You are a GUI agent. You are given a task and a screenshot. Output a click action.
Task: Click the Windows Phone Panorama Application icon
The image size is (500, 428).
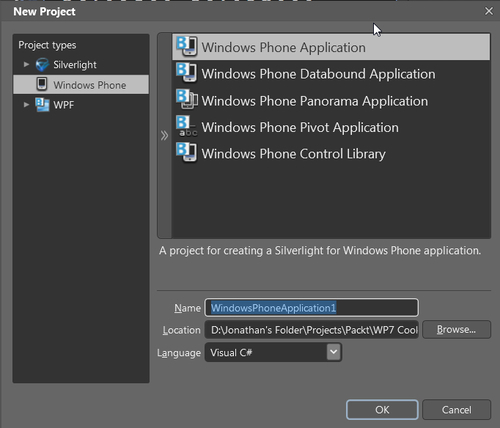pos(187,100)
